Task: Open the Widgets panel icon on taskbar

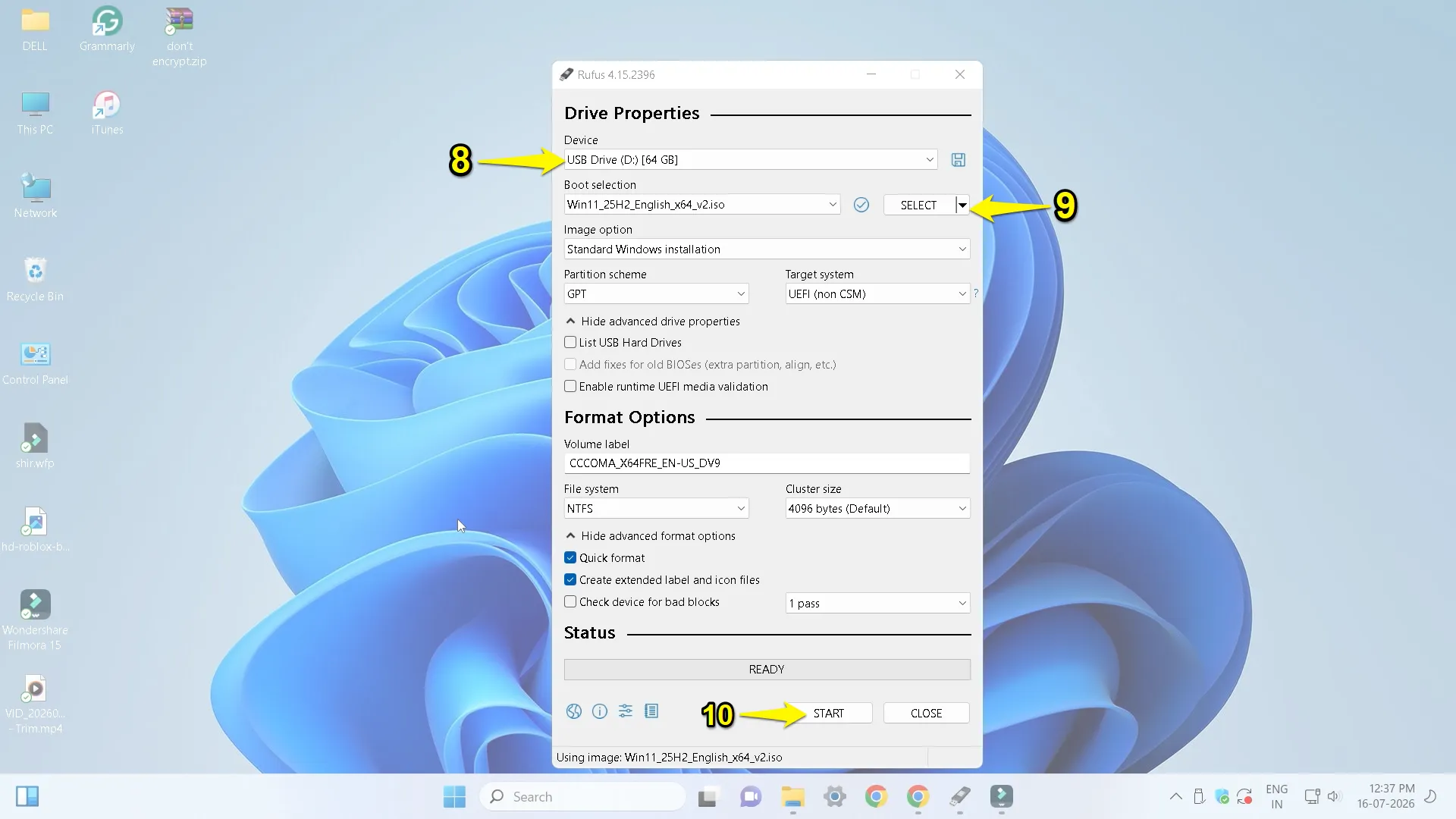Action: coord(27,796)
